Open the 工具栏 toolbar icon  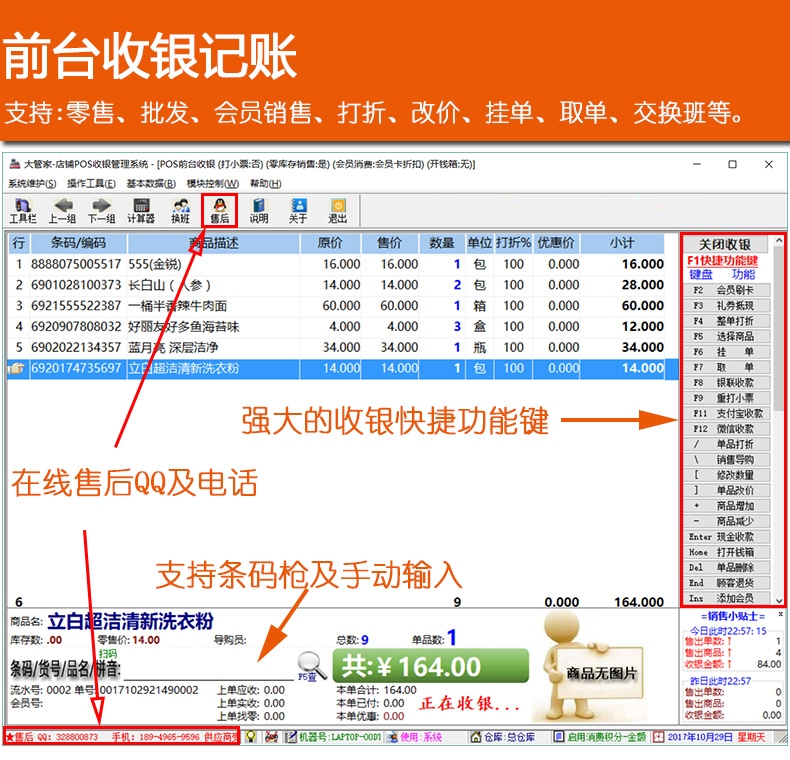click(23, 211)
